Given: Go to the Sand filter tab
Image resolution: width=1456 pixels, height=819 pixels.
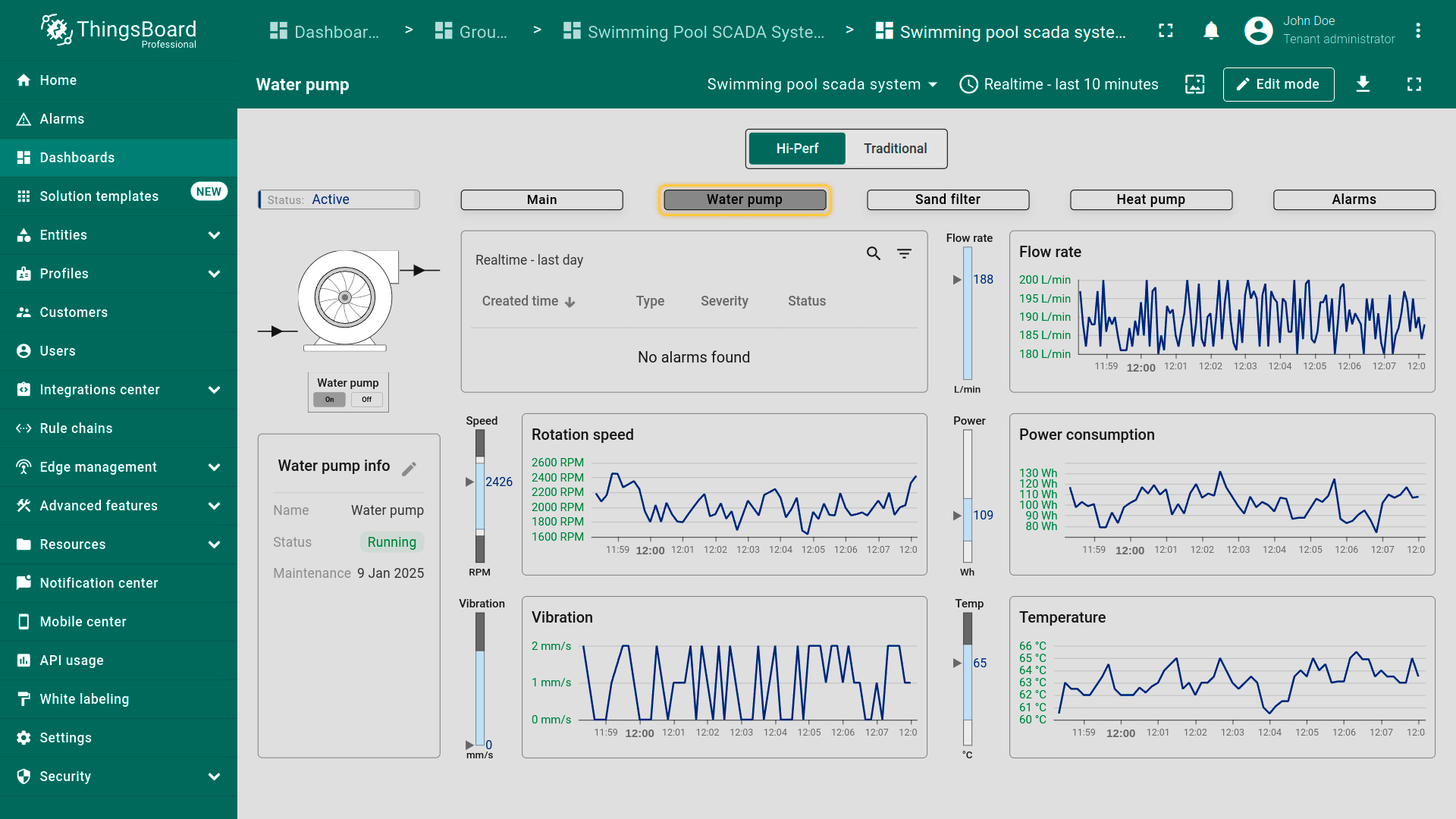Looking at the screenshot, I should 947,199.
